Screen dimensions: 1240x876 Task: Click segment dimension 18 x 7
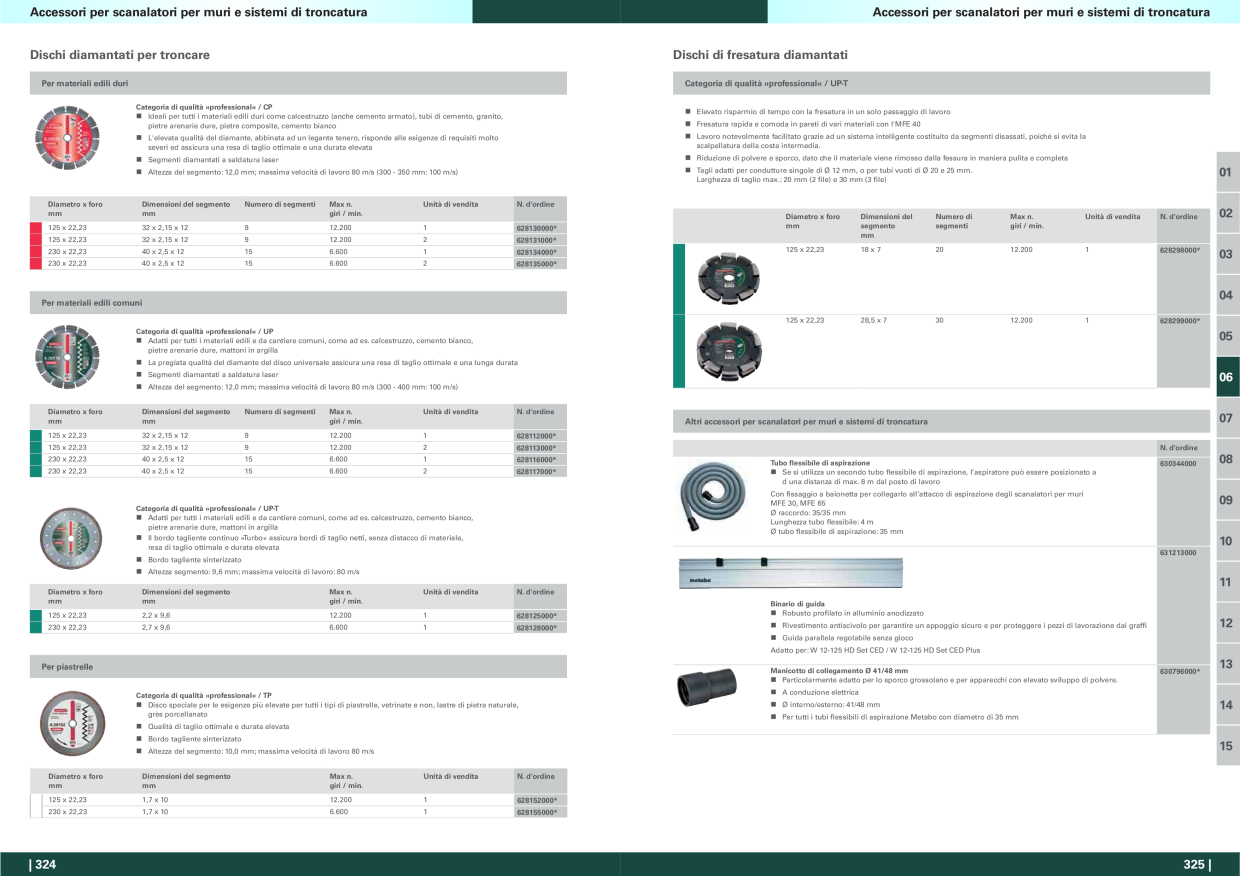(x=870, y=248)
